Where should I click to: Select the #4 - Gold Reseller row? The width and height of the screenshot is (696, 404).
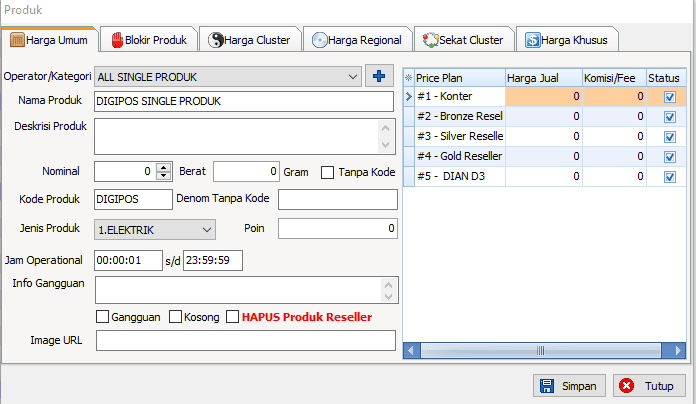(459, 156)
